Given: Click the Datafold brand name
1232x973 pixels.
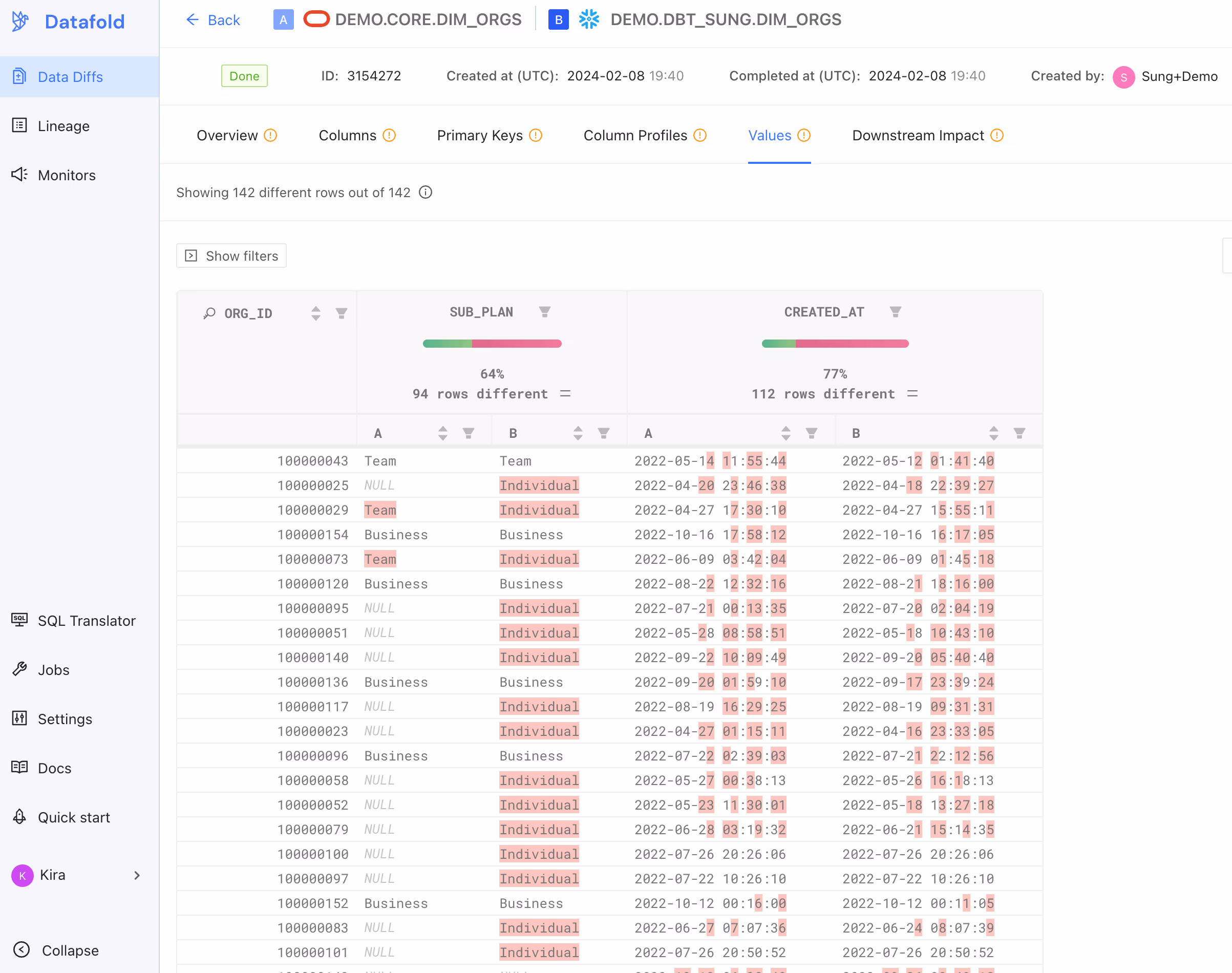Looking at the screenshot, I should pos(85,22).
